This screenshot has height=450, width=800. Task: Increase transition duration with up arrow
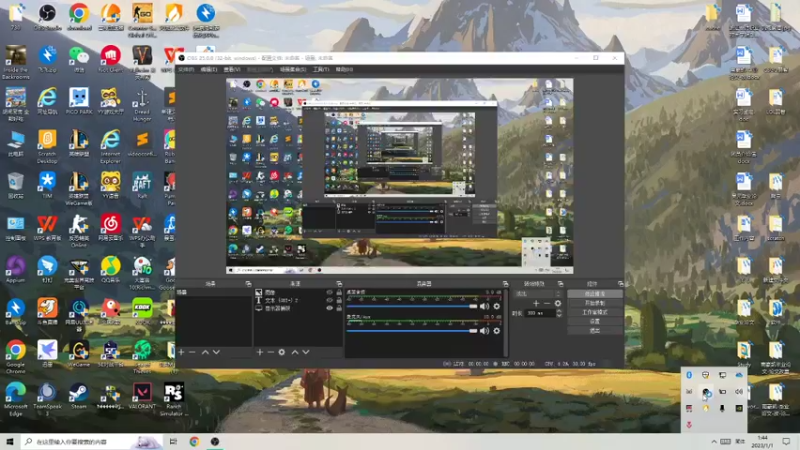click(559, 311)
